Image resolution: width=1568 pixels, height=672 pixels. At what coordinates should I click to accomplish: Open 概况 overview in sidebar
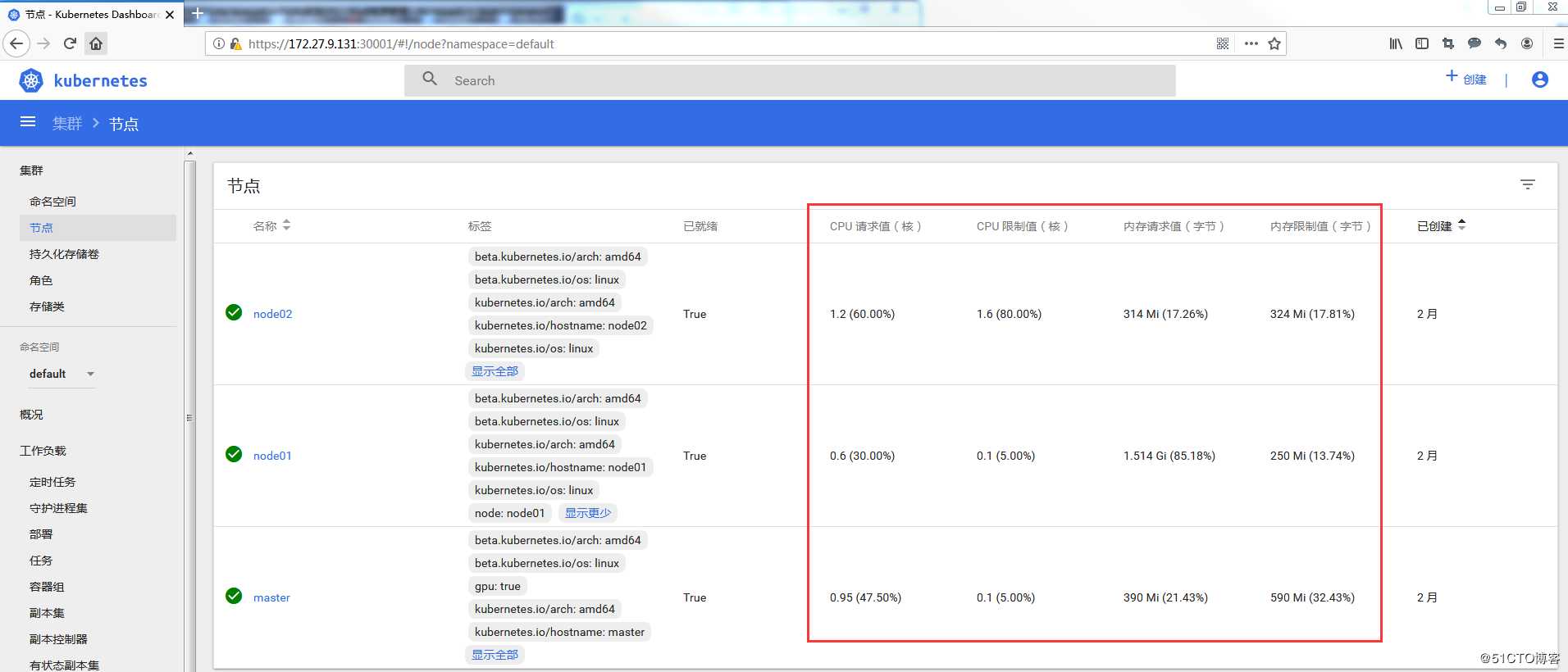[31, 415]
